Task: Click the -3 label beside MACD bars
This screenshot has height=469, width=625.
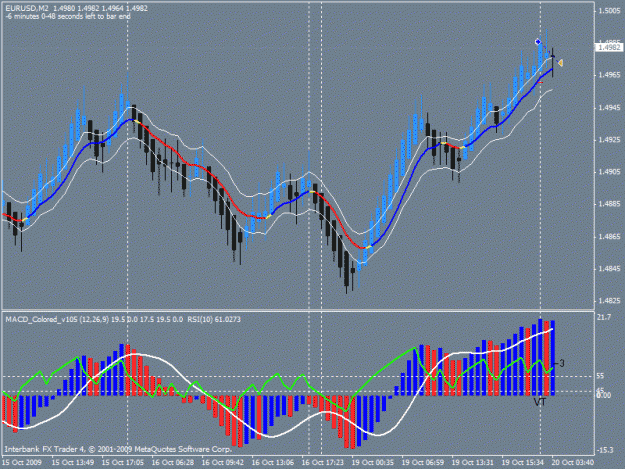Action: [560, 363]
